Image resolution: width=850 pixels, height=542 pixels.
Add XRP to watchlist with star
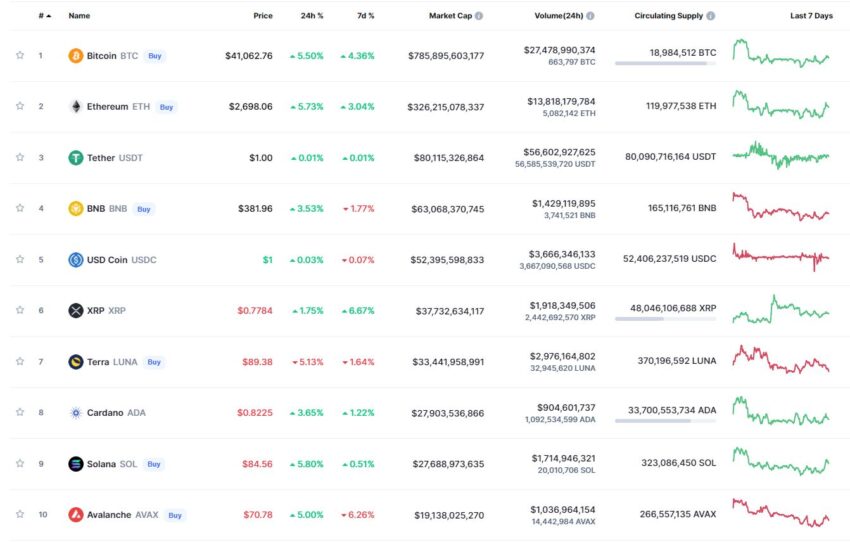pos(20,310)
